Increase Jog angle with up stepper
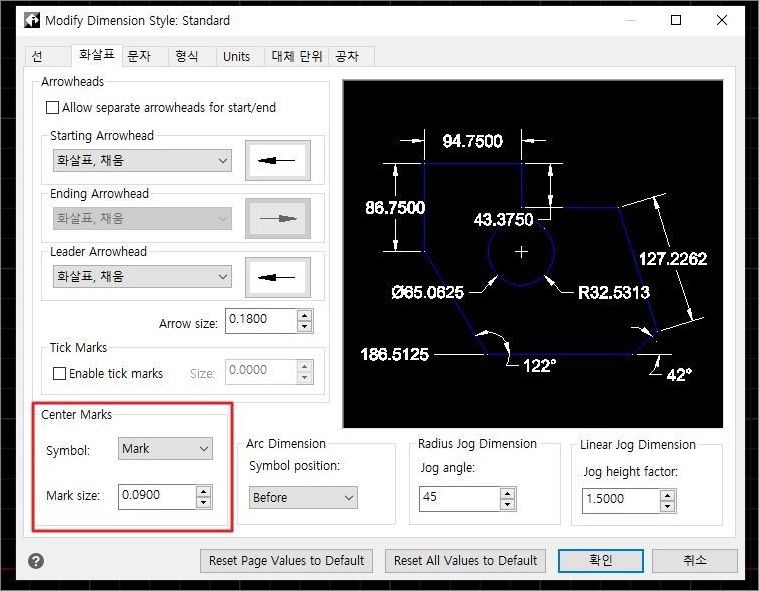The width and height of the screenshot is (759, 591). pyautogui.click(x=507, y=494)
